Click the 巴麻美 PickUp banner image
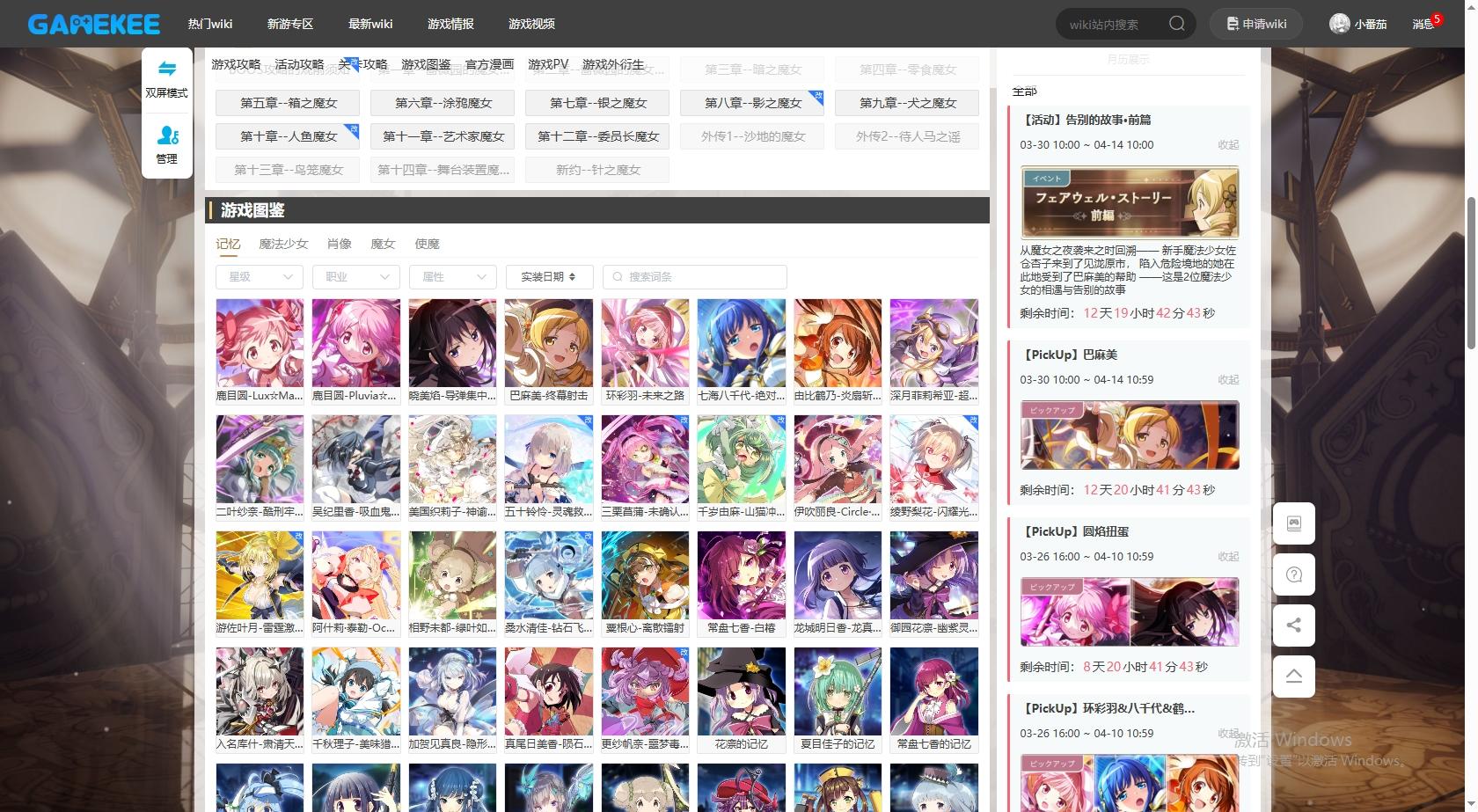This screenshot has height=812, width=1478. pos(1130,435)
